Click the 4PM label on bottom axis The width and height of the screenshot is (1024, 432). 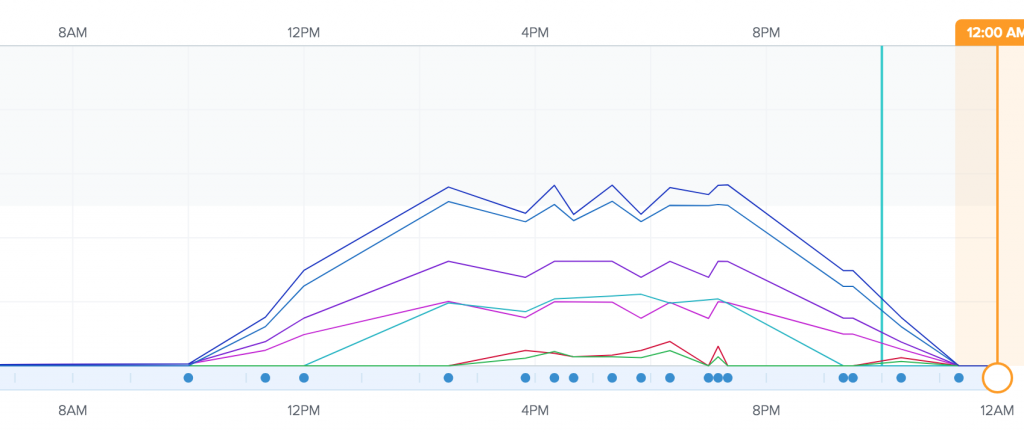click(x=535, y=411)
